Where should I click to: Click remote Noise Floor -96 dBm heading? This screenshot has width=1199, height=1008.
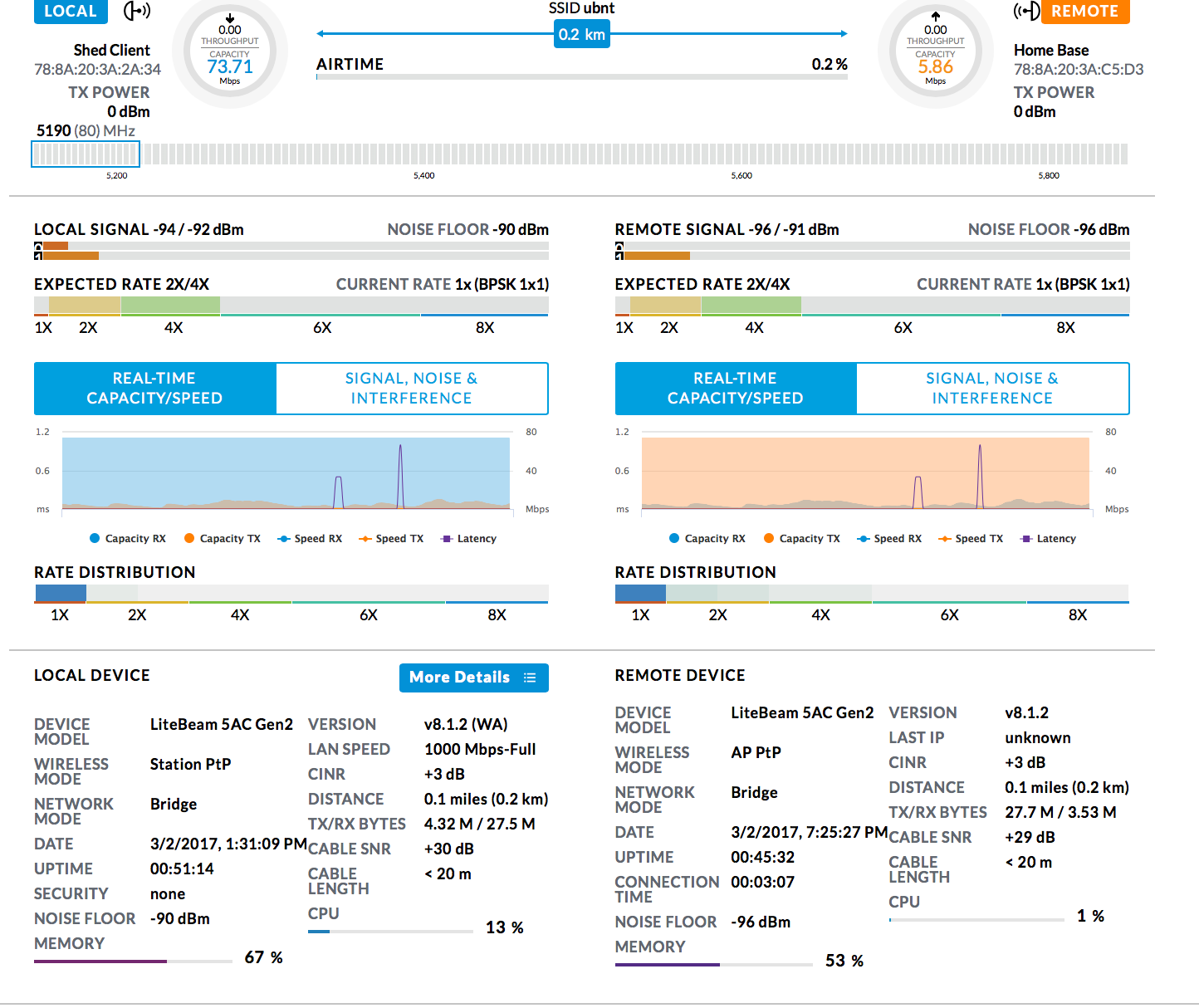click(1049, 230)
